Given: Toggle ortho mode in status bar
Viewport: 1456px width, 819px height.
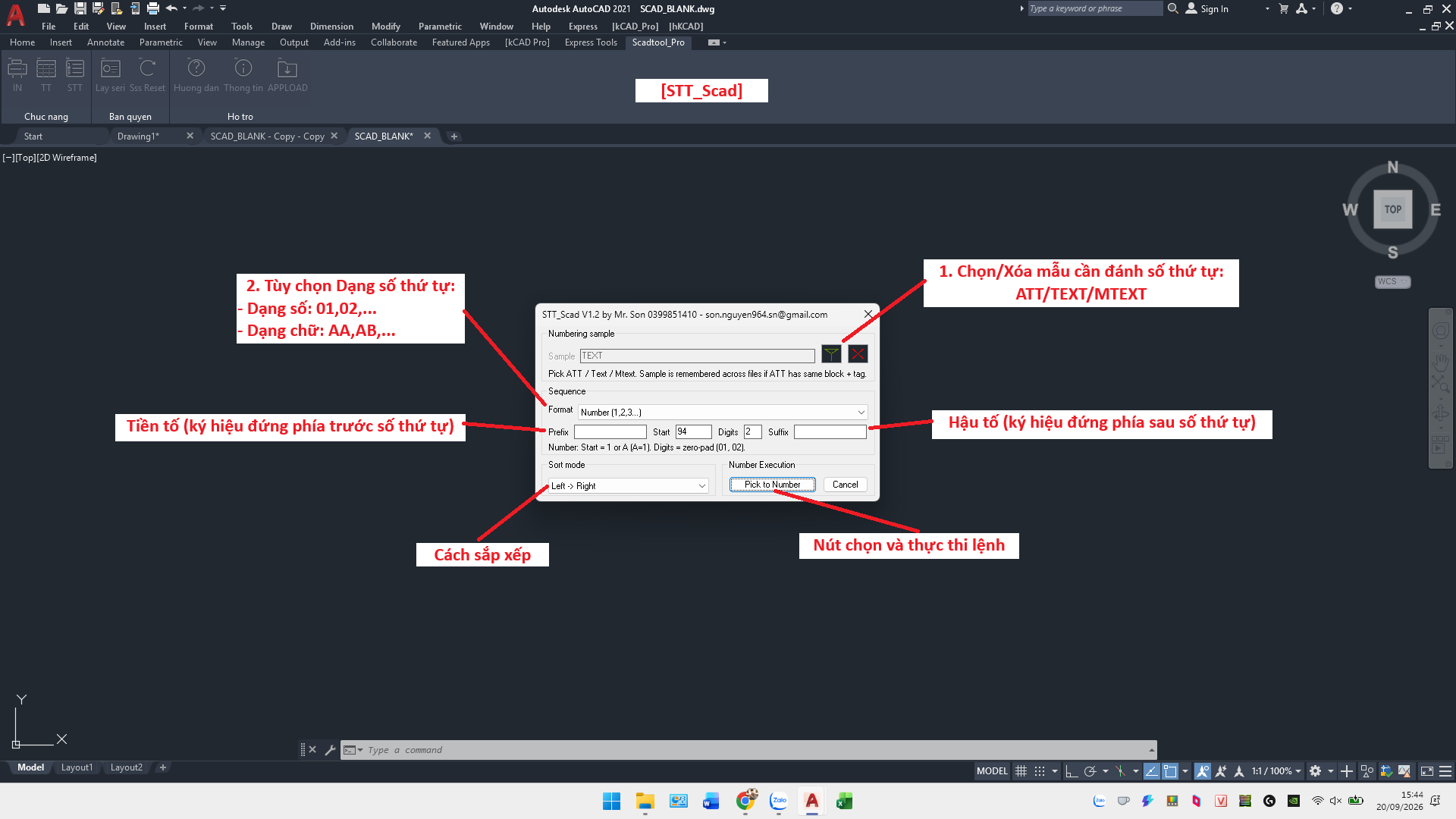Looking at the screenshot, I should point(1072,771).
